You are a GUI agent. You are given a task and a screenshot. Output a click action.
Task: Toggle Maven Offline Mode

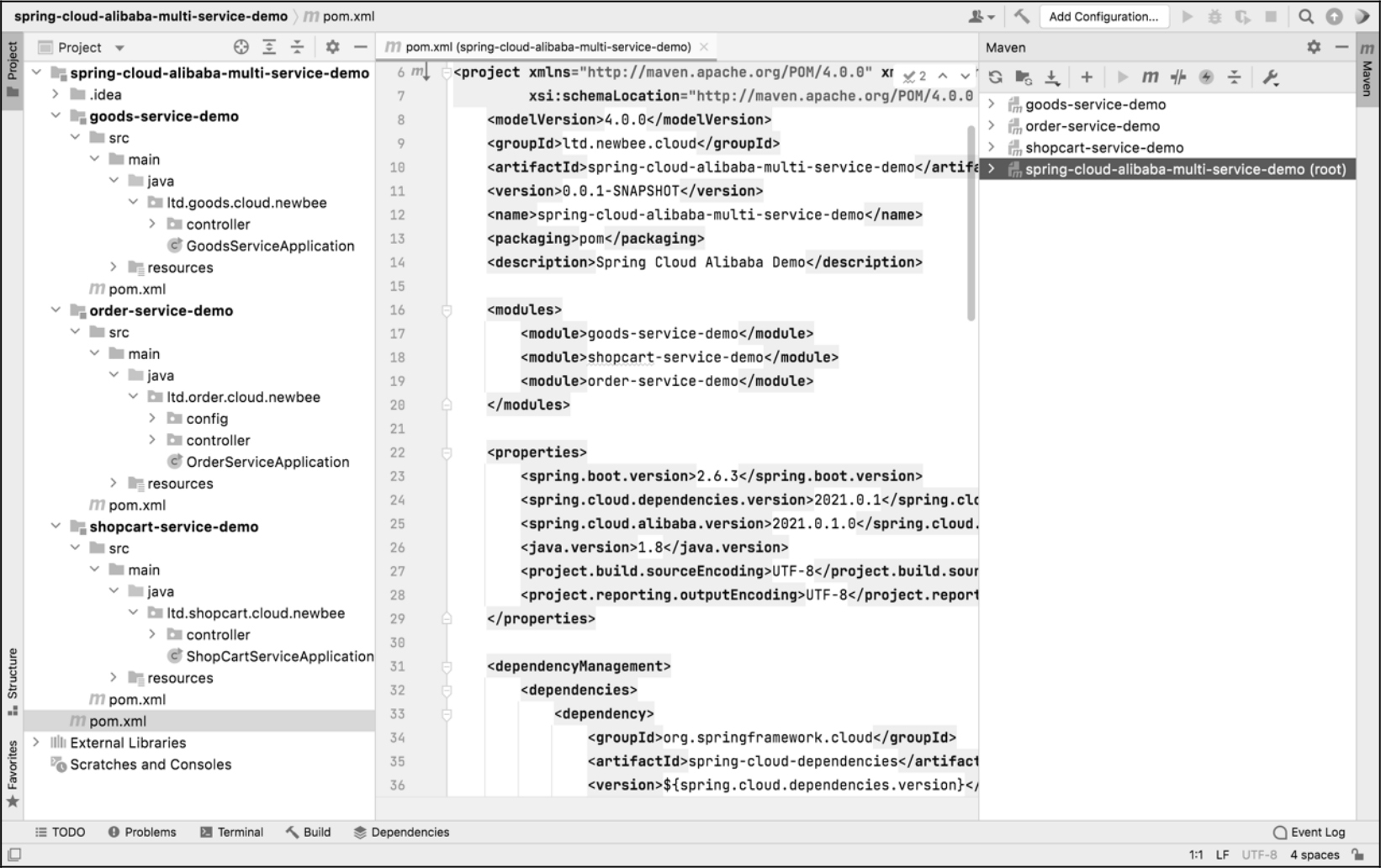pyautogui.click(x=1178, y=77)
